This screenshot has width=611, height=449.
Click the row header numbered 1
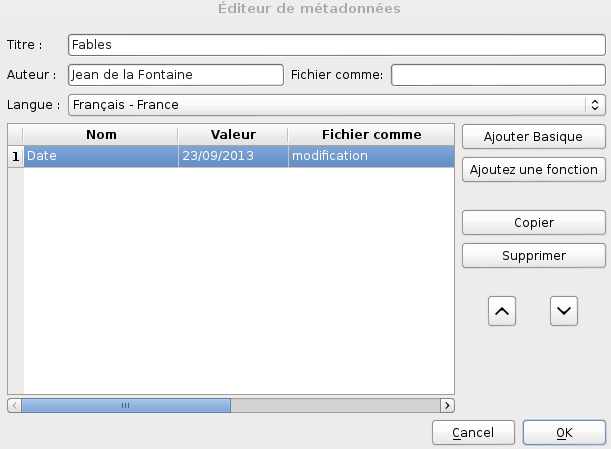click(x=16, y=156)
